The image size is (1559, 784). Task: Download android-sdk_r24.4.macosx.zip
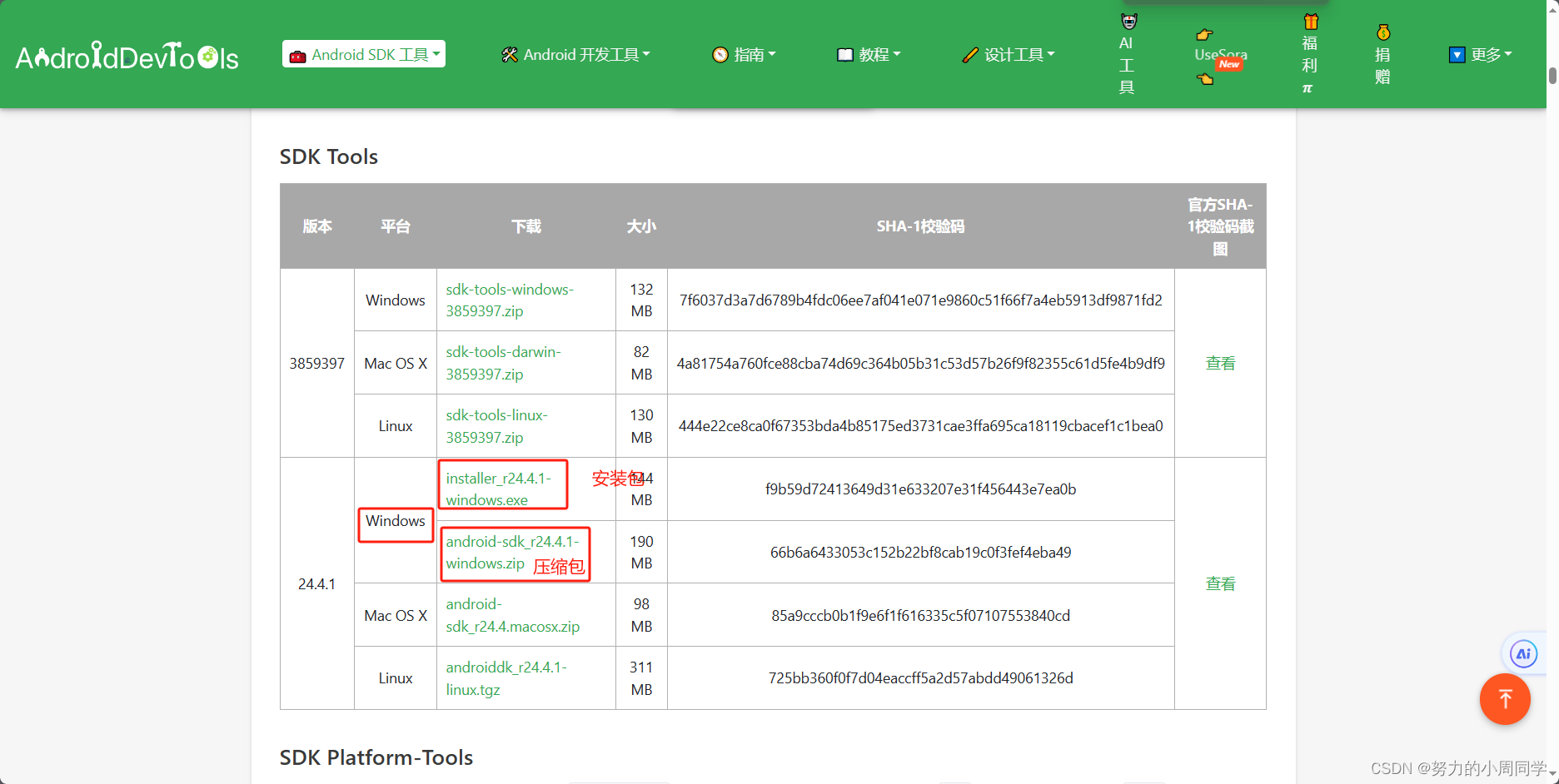tap(512, 615)
